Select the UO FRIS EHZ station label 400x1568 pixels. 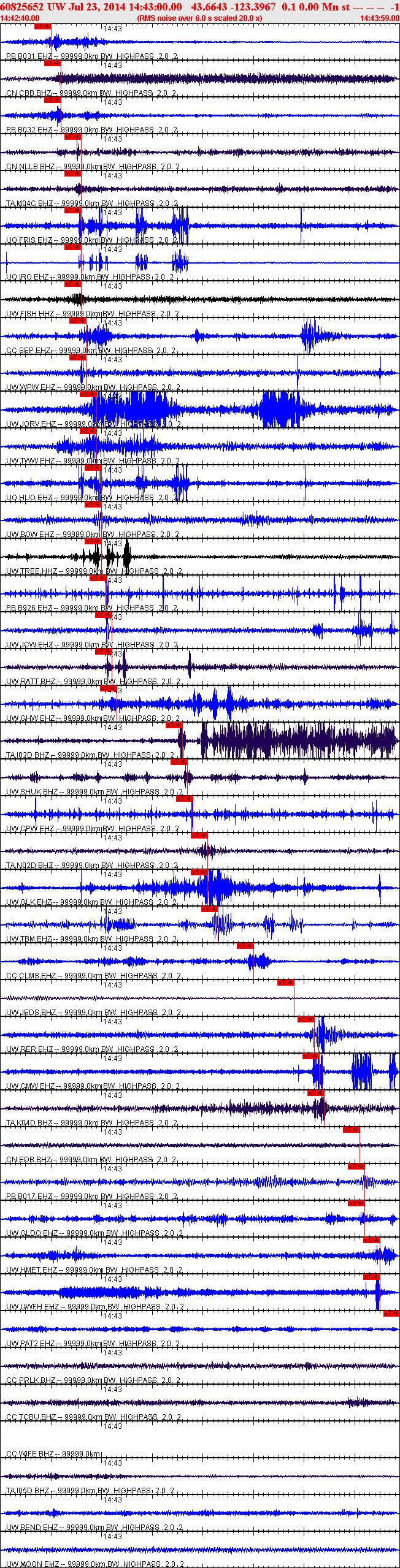tap(92, 240)
